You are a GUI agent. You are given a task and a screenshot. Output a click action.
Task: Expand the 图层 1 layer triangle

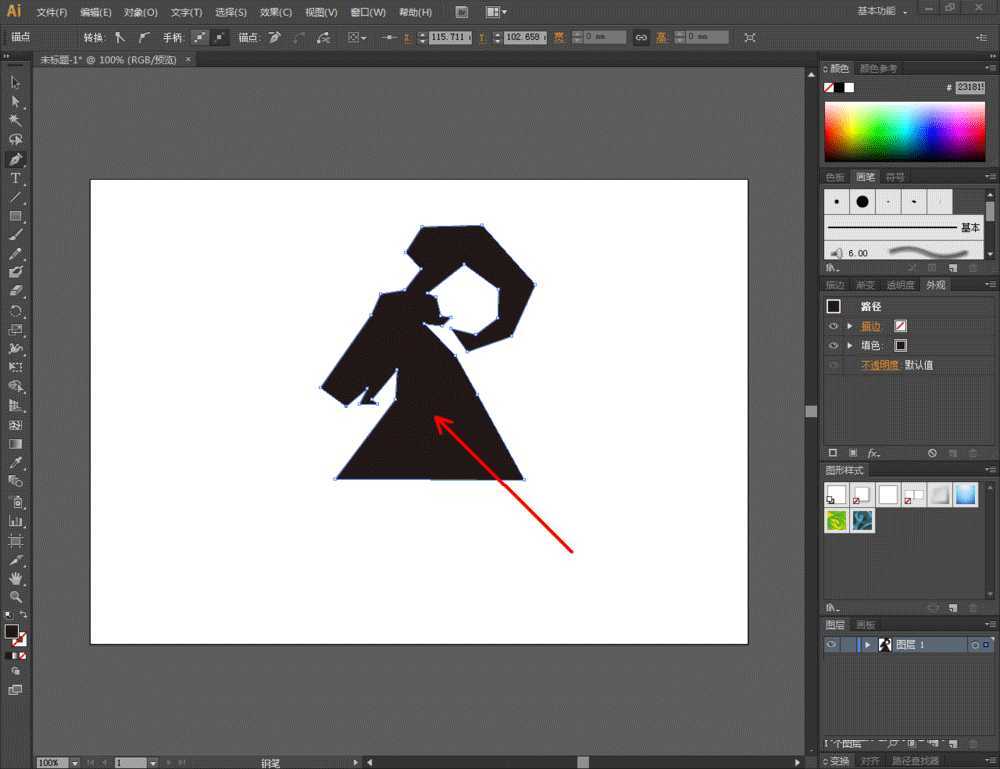[x=868, y=645]
